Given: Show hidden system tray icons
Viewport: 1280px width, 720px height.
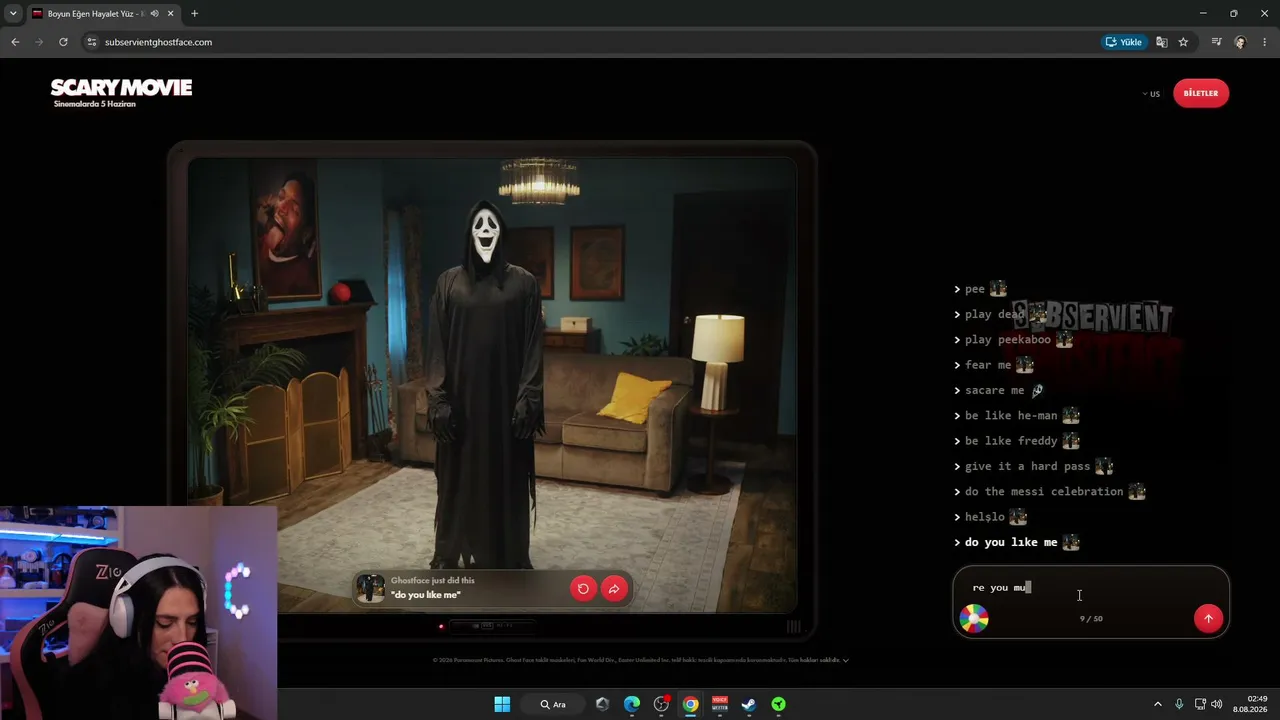Looking at the screenshot, I should tap(1158, 704).
